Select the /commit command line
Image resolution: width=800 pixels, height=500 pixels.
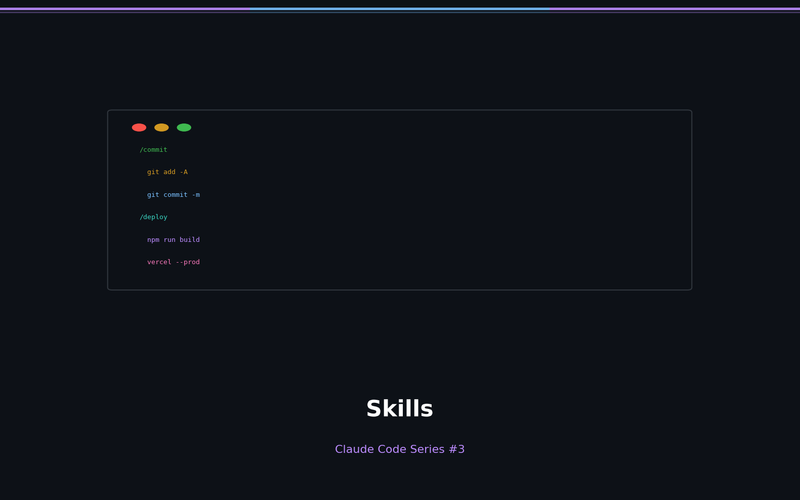(x=154, y=149)
